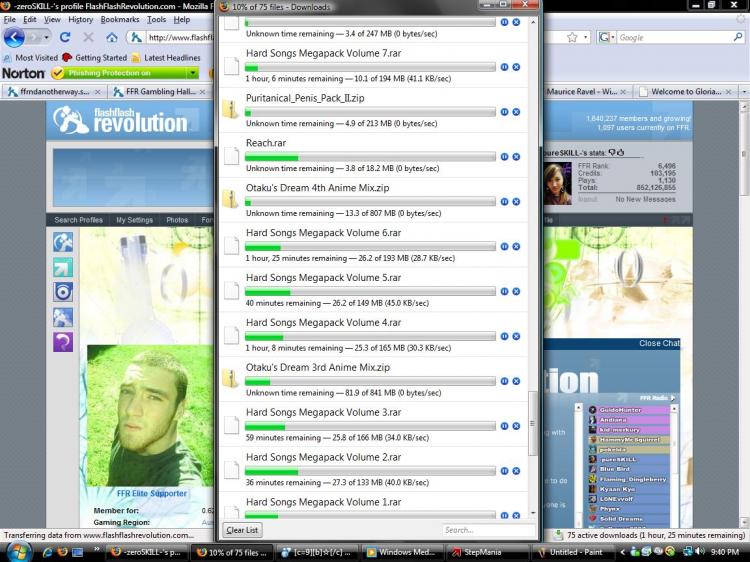Image resolution: width=750 pixels, height=562 pixels.
Task: Click the downloads Search field
Action: 488,530
